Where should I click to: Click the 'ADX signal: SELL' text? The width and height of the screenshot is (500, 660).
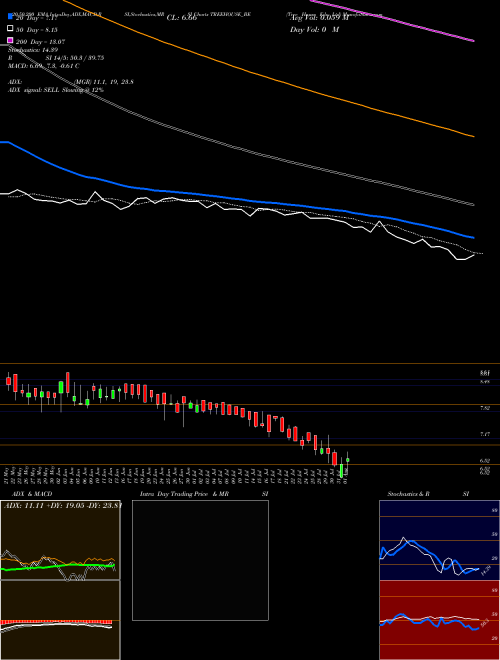tap(34, 90)
